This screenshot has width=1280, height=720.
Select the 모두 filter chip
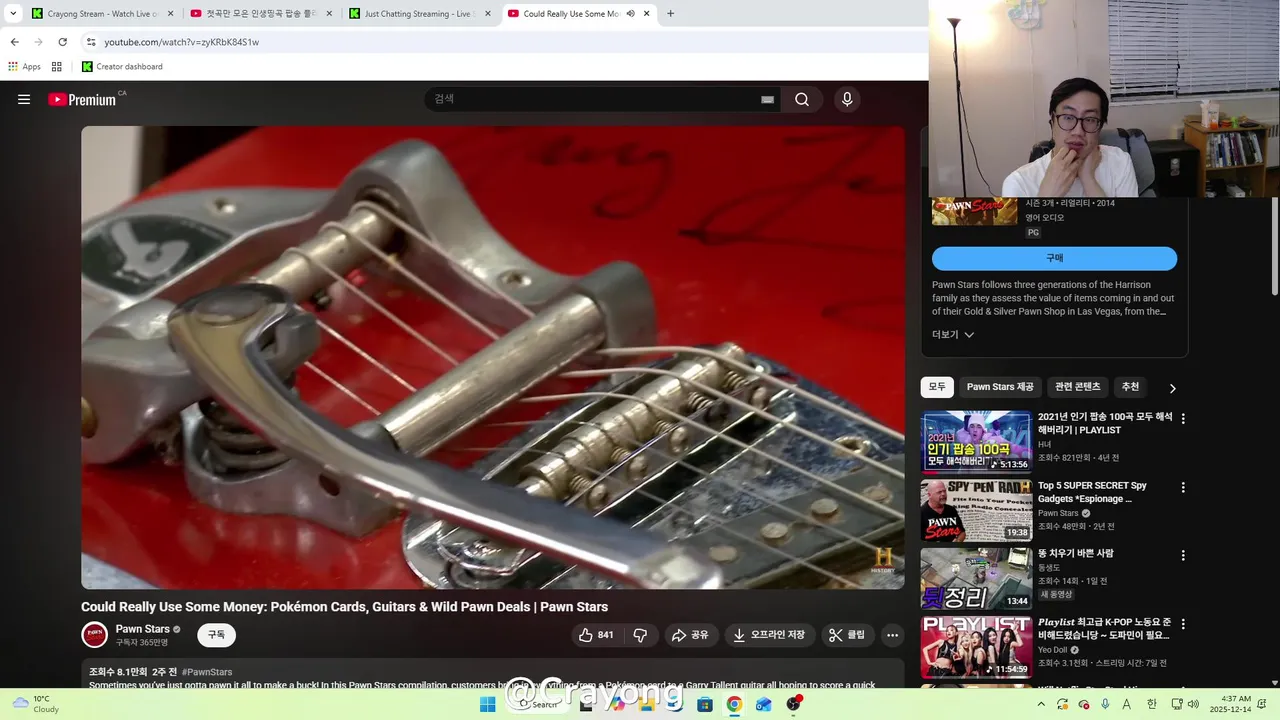[x=937, y=387]
